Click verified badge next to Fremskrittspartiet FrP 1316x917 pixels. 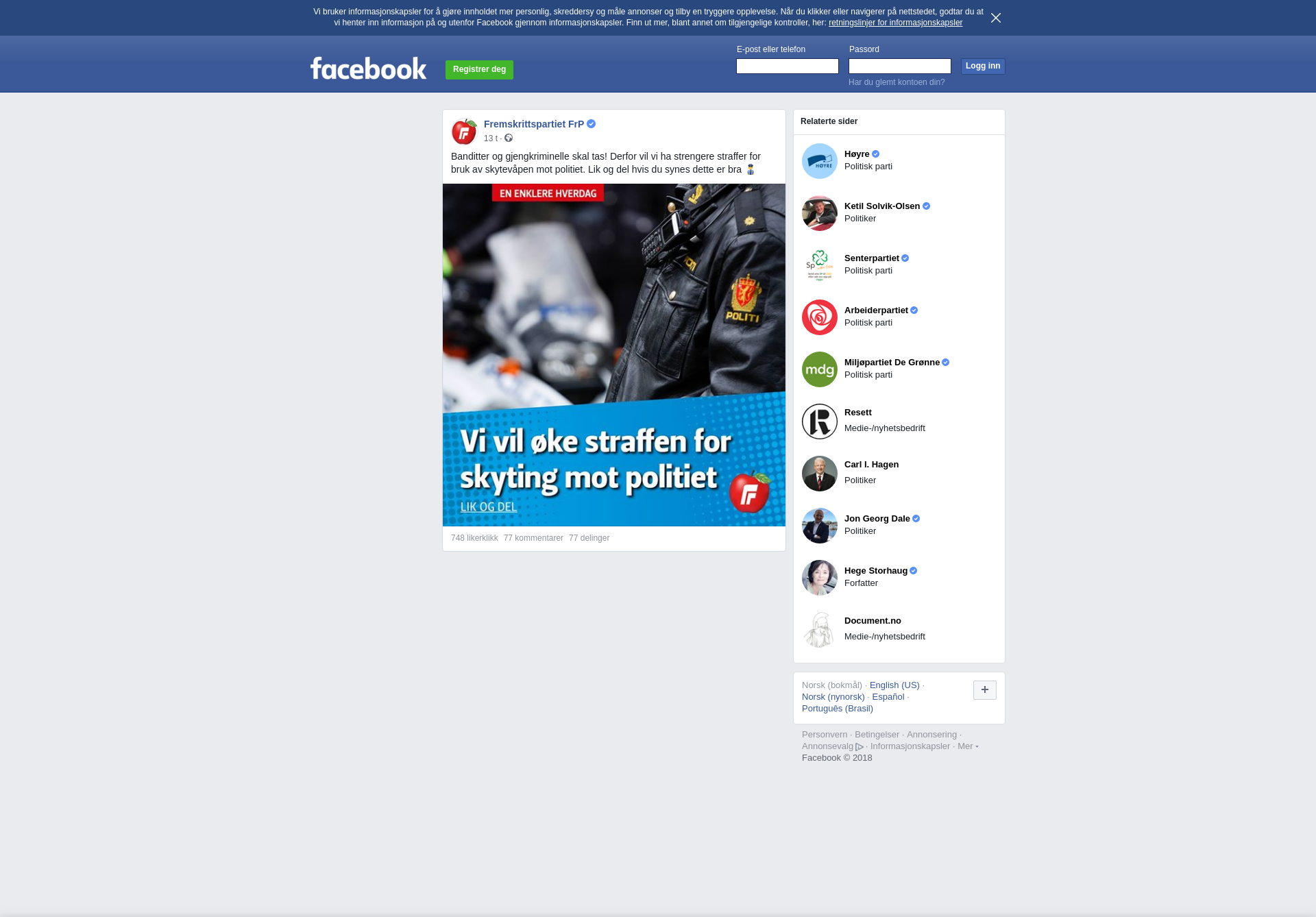[591, 124]
